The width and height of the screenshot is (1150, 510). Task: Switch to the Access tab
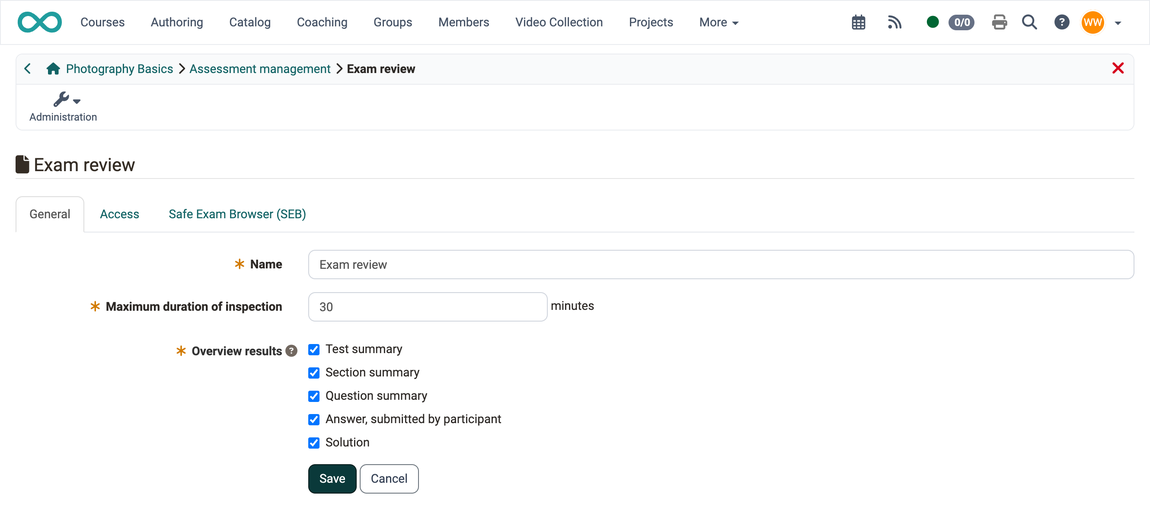click(120, 214)
